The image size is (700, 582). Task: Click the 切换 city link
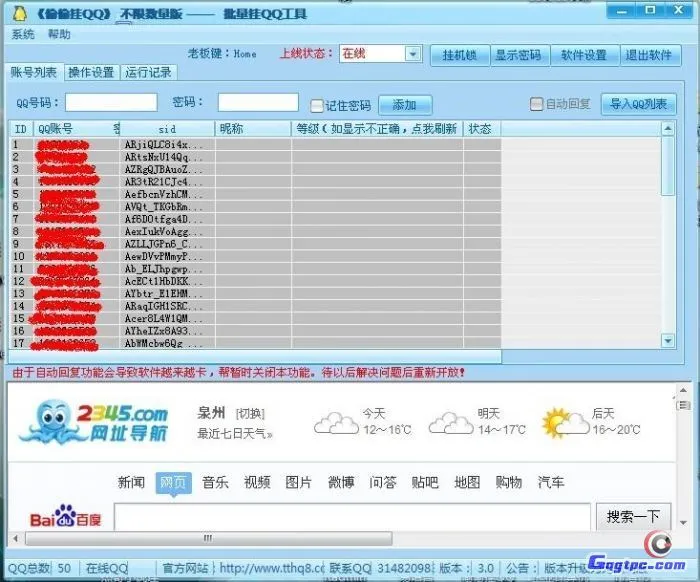tap(250, 414)
